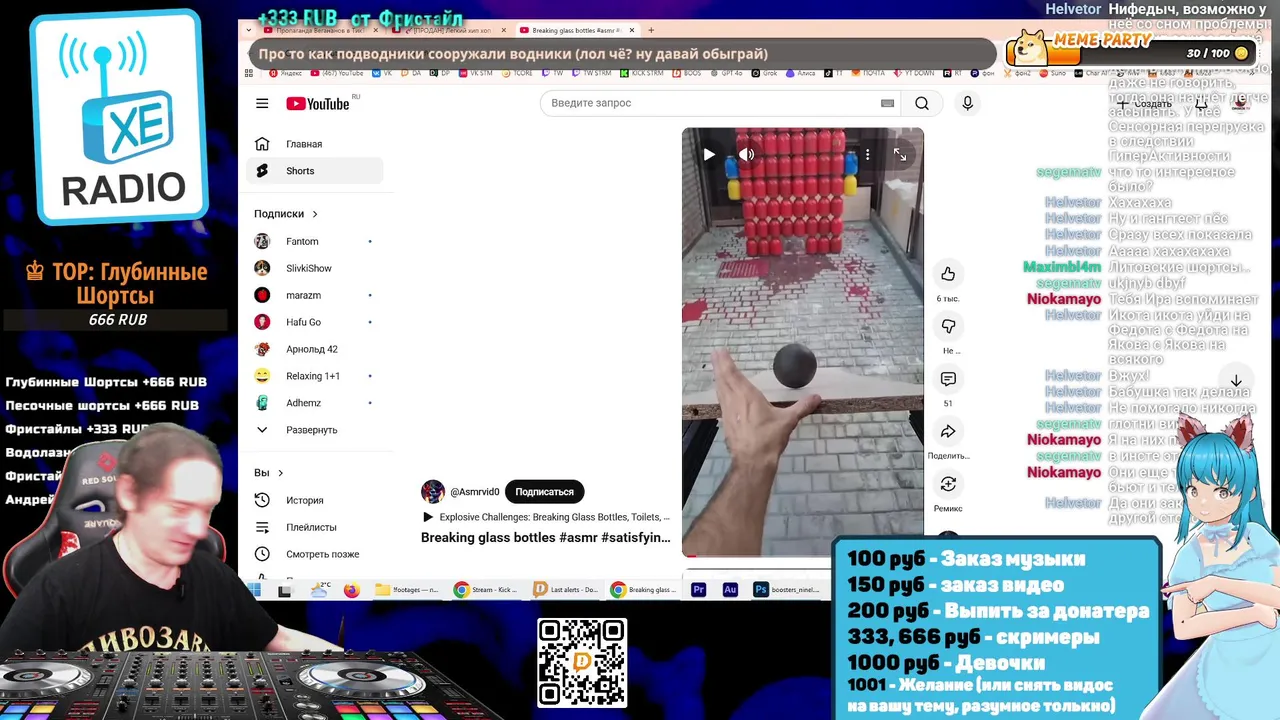Open the marazm subscription channel
The width and height of the screenshot is (1280, 720).
pyautogui.click(x=314, y=295)
